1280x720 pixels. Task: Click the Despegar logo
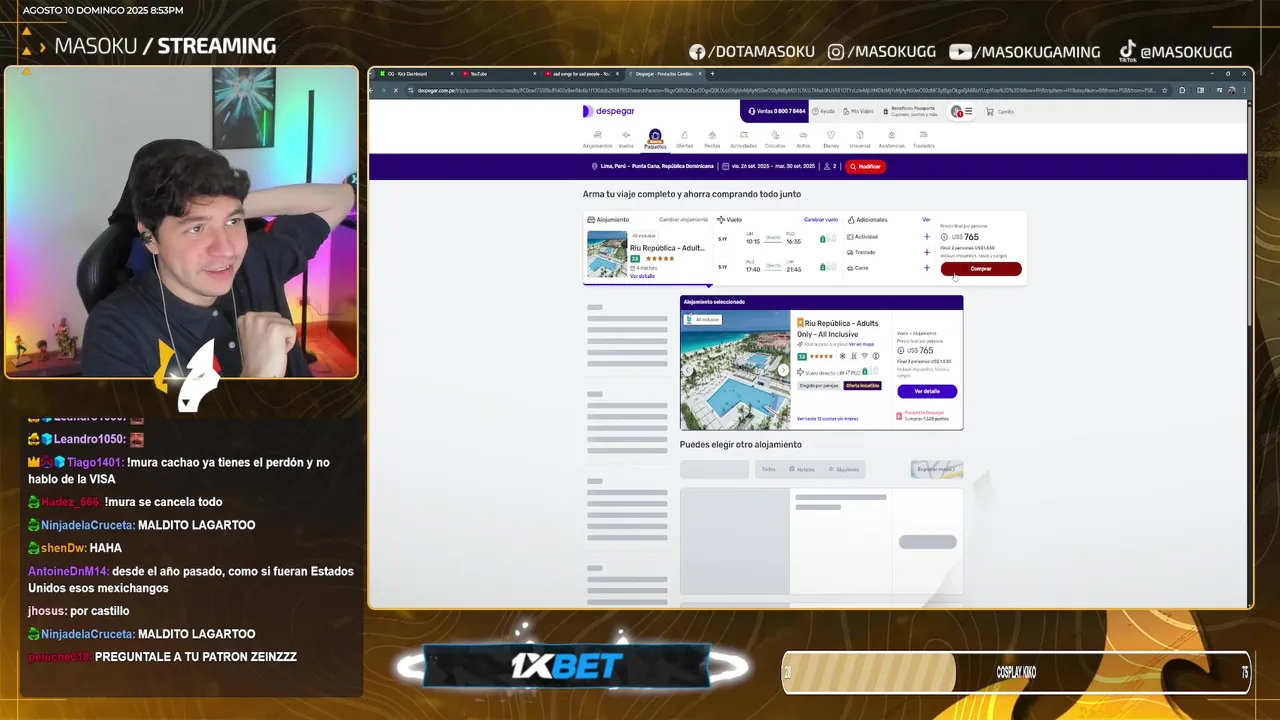click(608, 111)
